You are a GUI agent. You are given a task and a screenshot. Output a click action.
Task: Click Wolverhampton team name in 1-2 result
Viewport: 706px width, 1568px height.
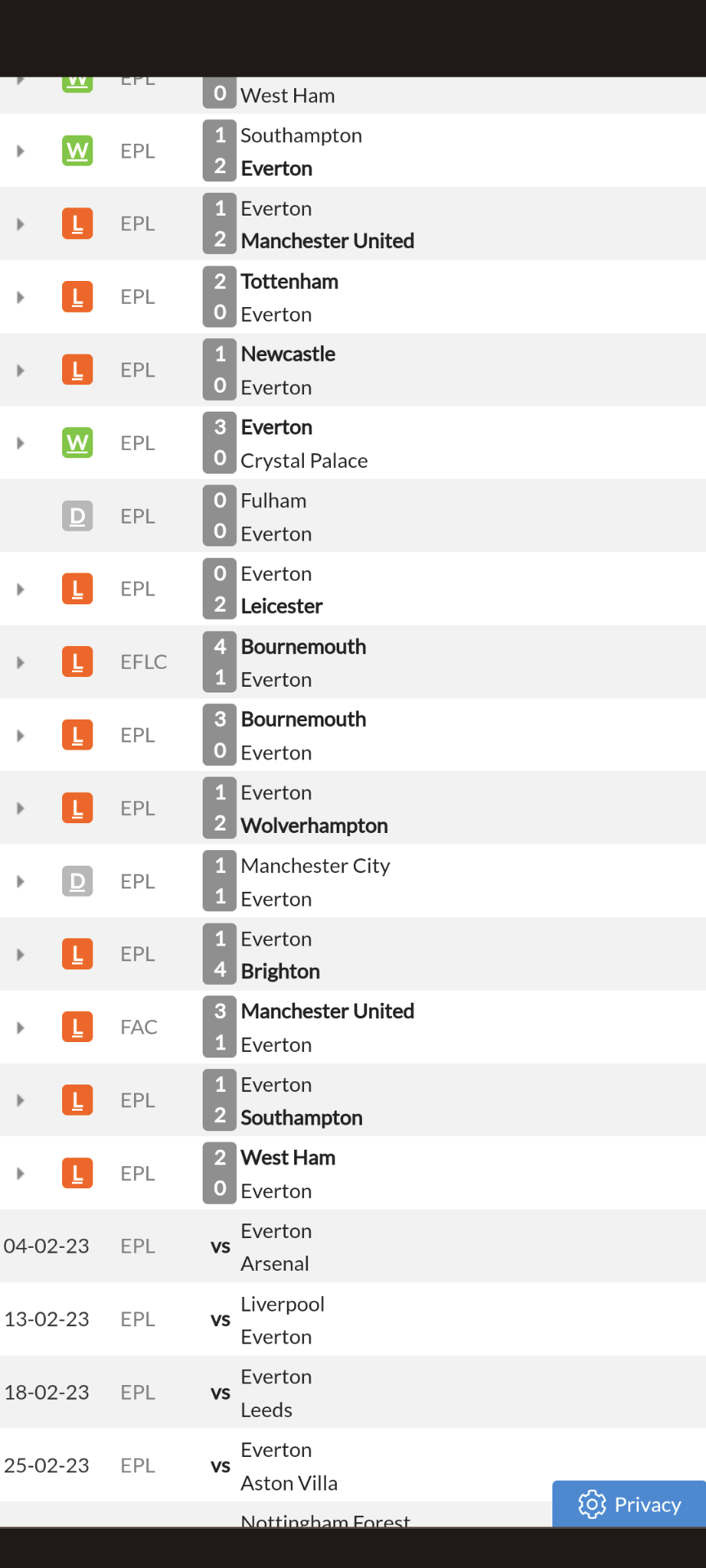[315, 826]
